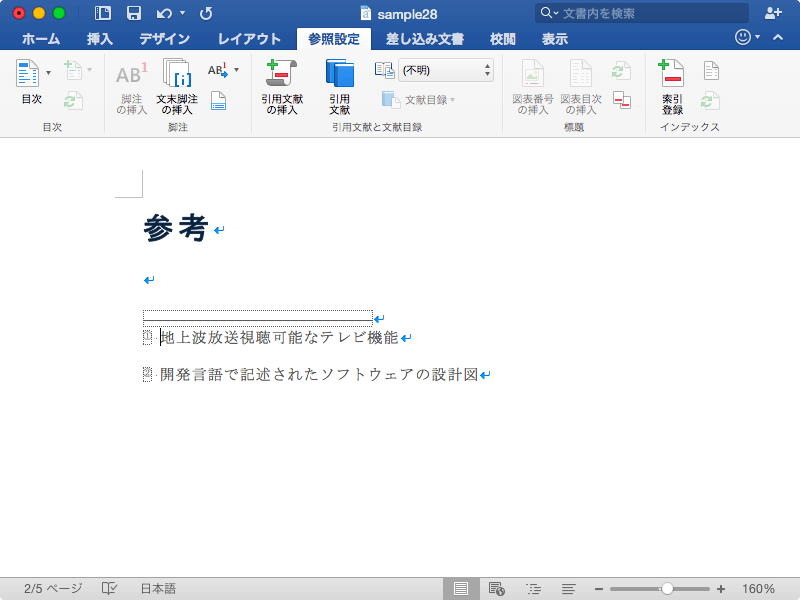Click the 2/5 ページ page indicator
Viewport: 800px width, 600px height.
pyautogui.click(x=53, y=589)
